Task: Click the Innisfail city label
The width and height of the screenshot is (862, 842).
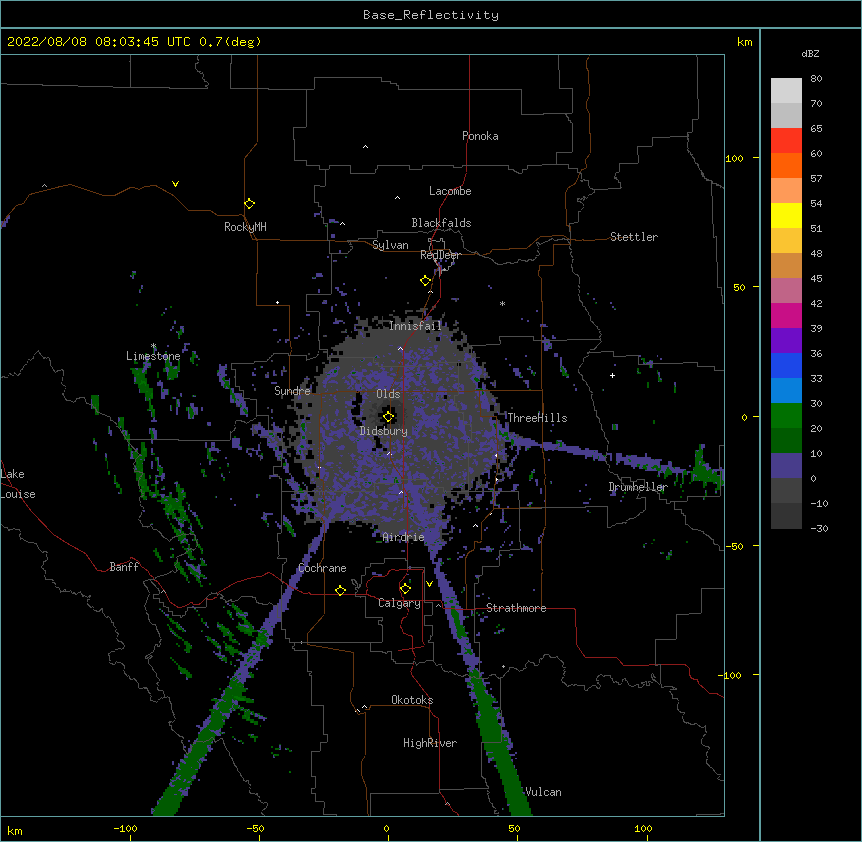Action: tap(415, 326)
